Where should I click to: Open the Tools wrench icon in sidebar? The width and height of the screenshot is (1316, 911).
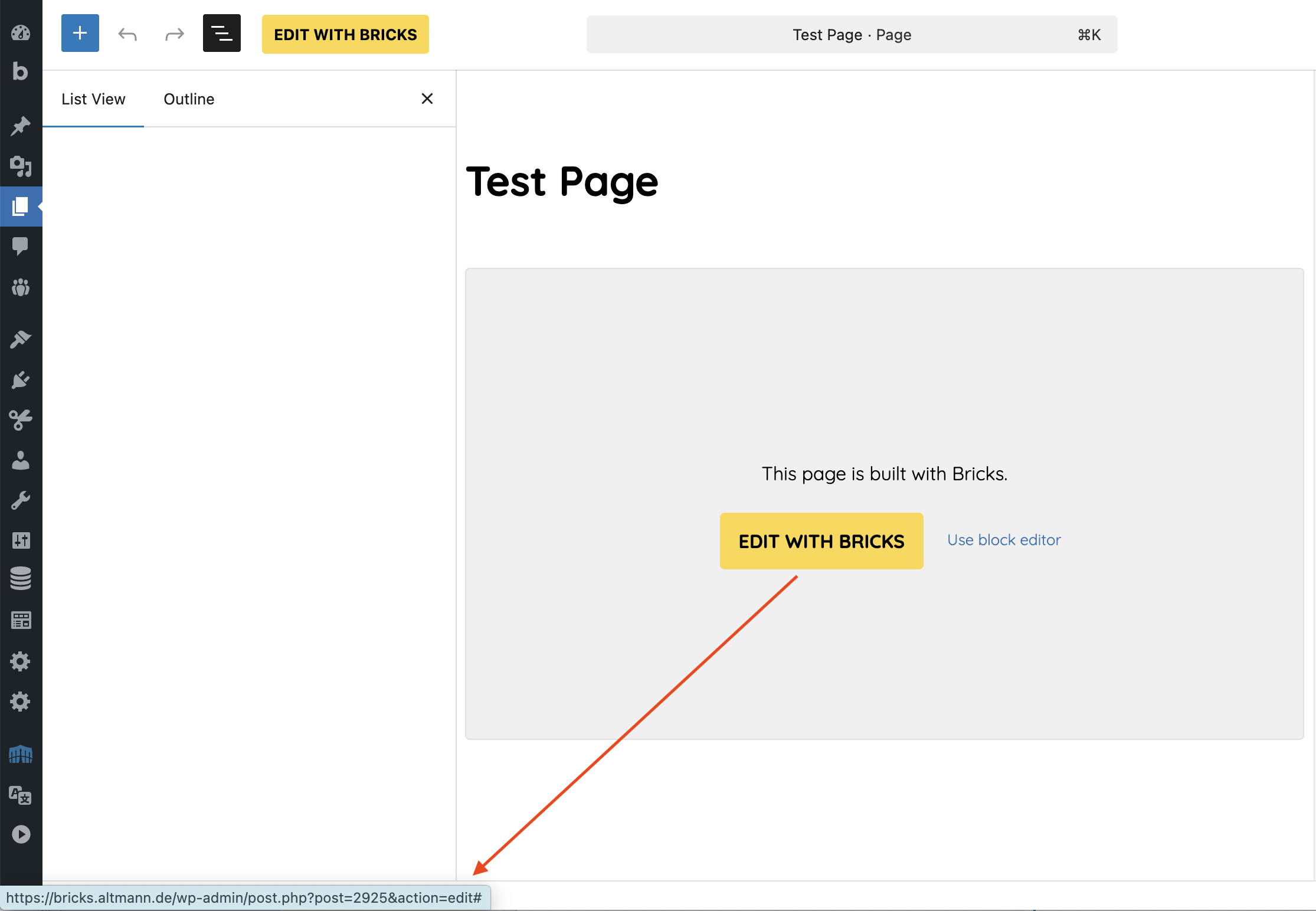tap(21, 500)
